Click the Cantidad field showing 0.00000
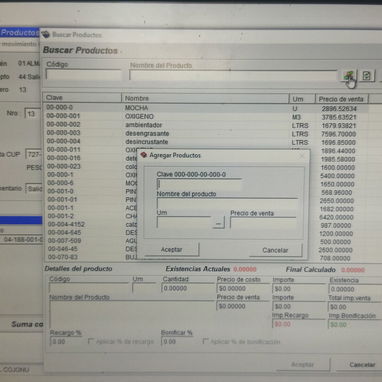Viewport: 382px width, 382px height. [188, 288]
